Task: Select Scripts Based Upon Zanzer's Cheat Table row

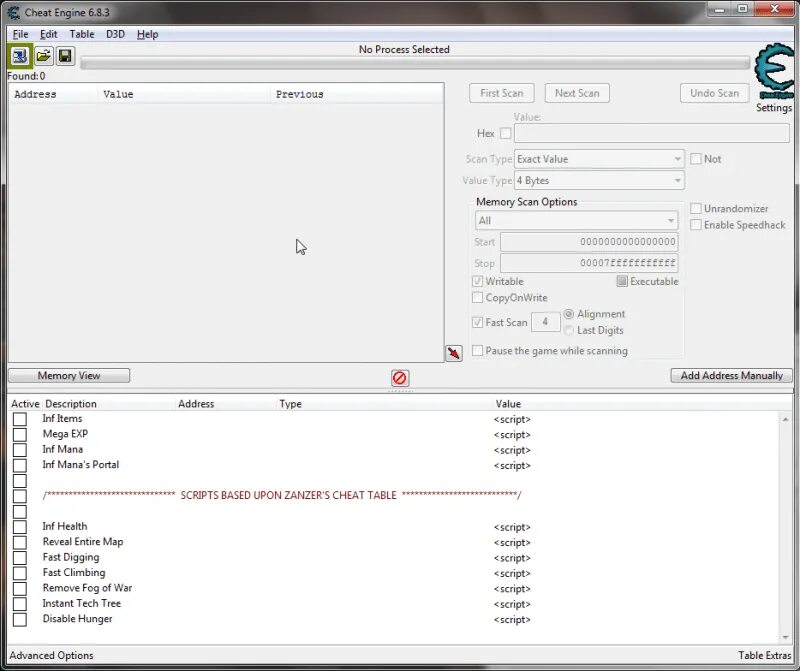Action: click(282, 495)
